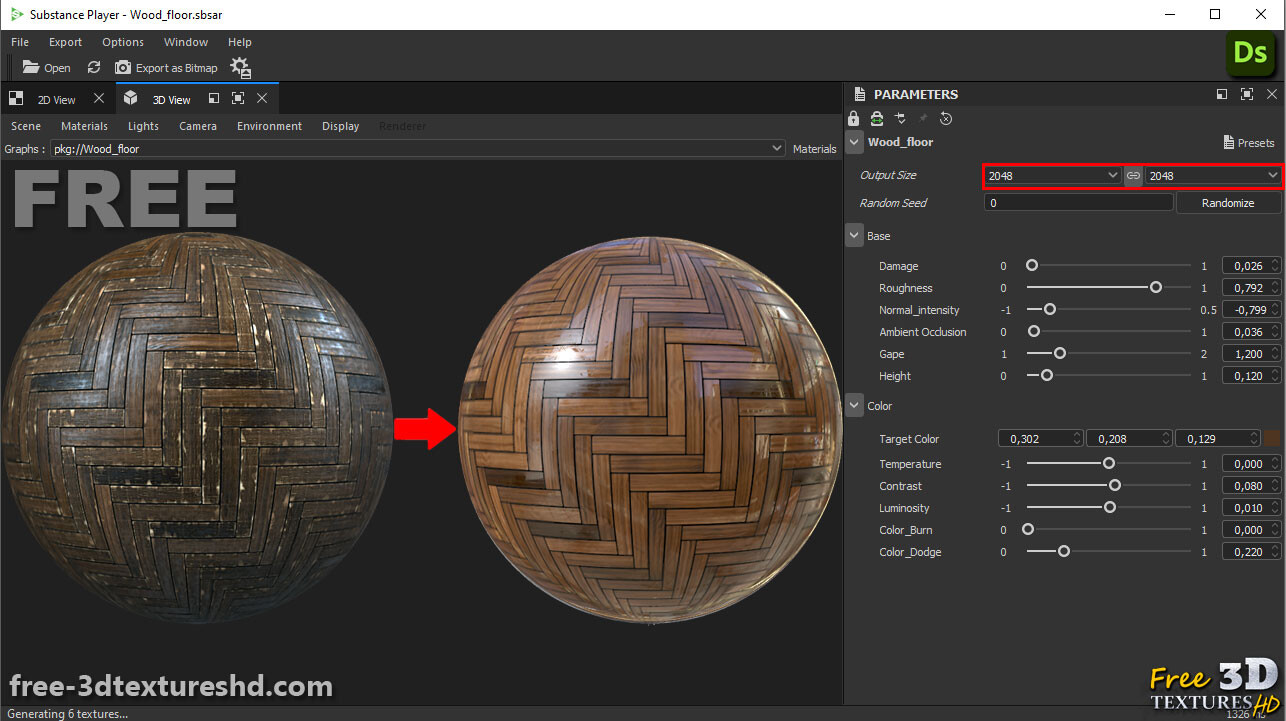The width and height of the screenshot is (1286, 721).
Task: Click the camera icon beside Export as Bitmap
Action: point(122,67)
